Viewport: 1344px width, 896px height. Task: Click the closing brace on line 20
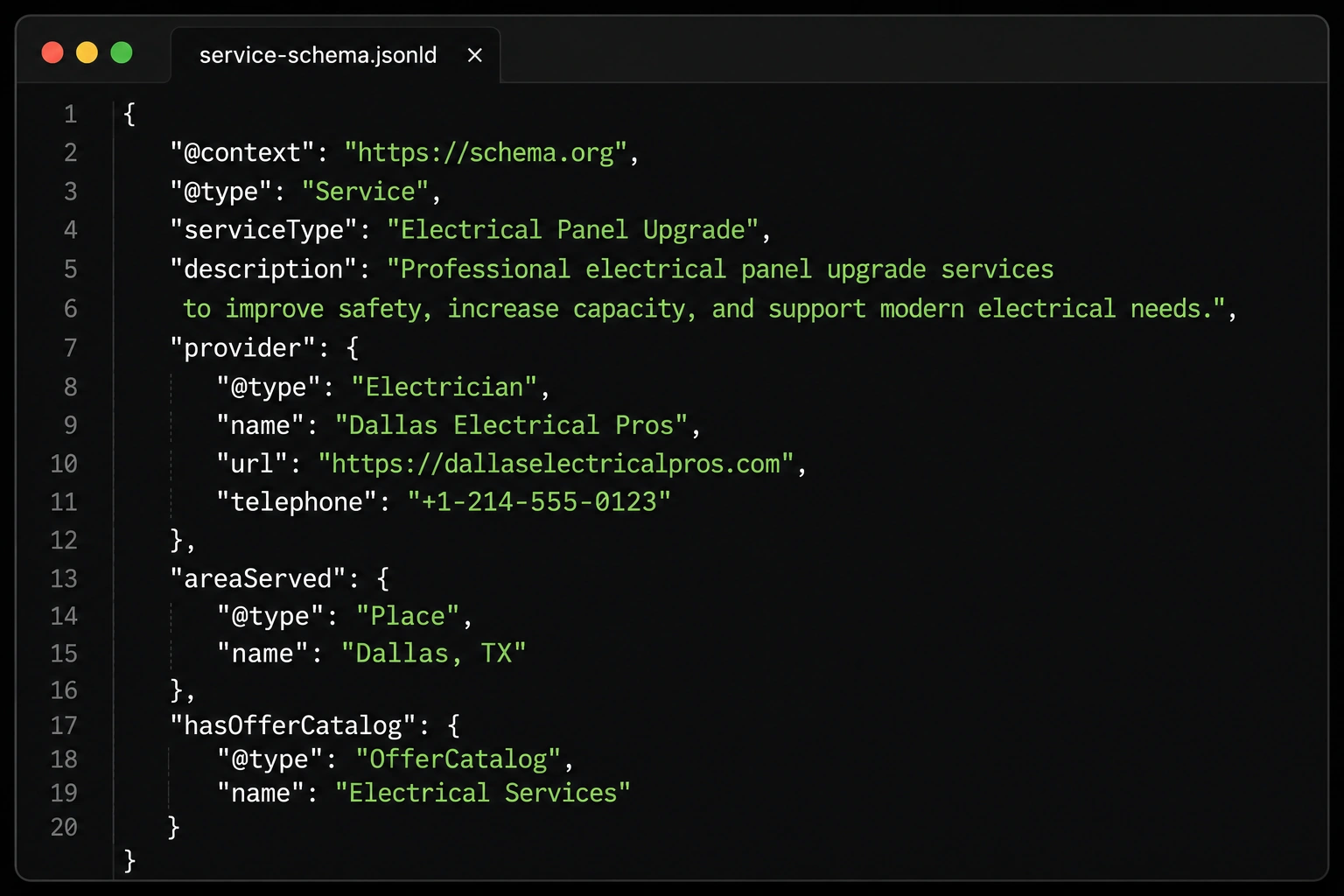coord(173,828)
